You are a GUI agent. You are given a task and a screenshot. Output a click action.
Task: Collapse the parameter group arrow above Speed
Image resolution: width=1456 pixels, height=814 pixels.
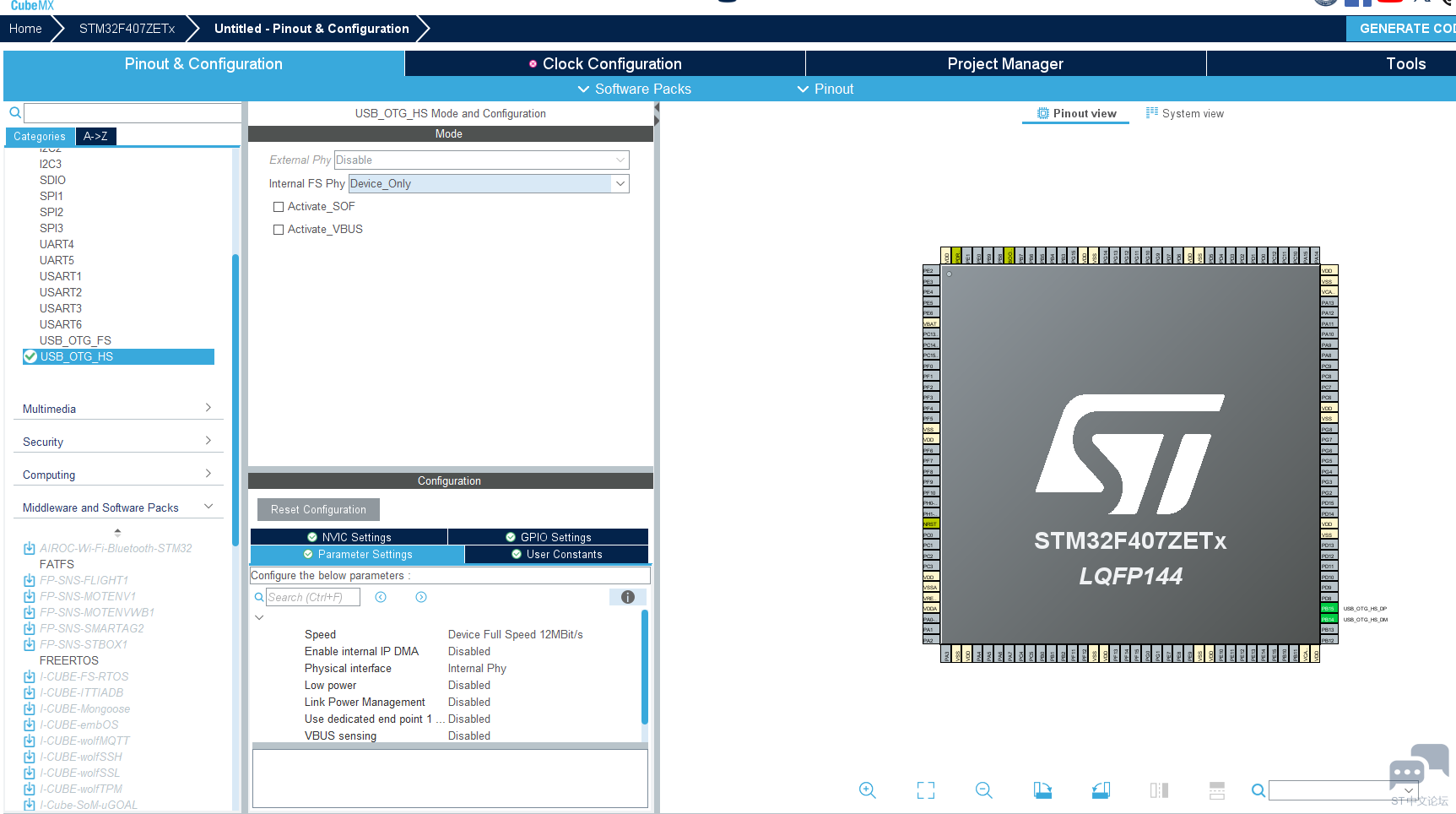coord(259,617)
